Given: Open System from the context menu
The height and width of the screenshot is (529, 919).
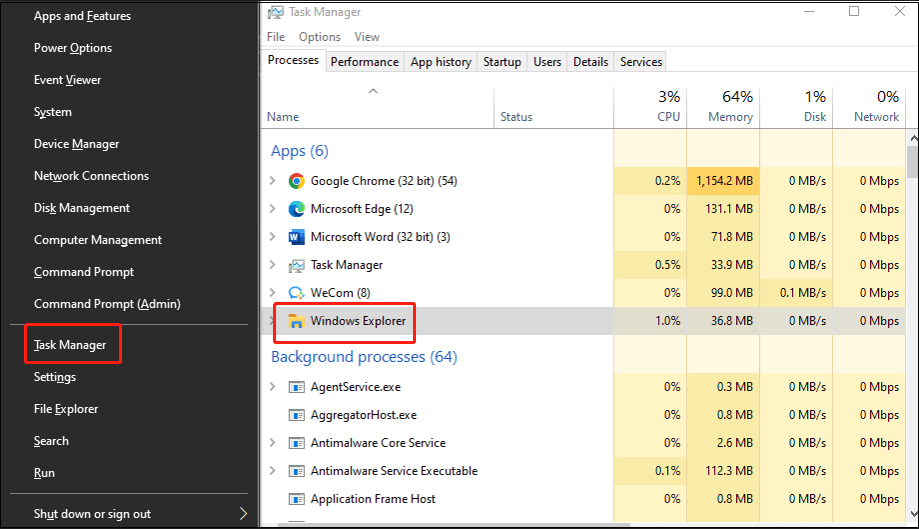Looking at the screenshot, I should pos(53,112).
